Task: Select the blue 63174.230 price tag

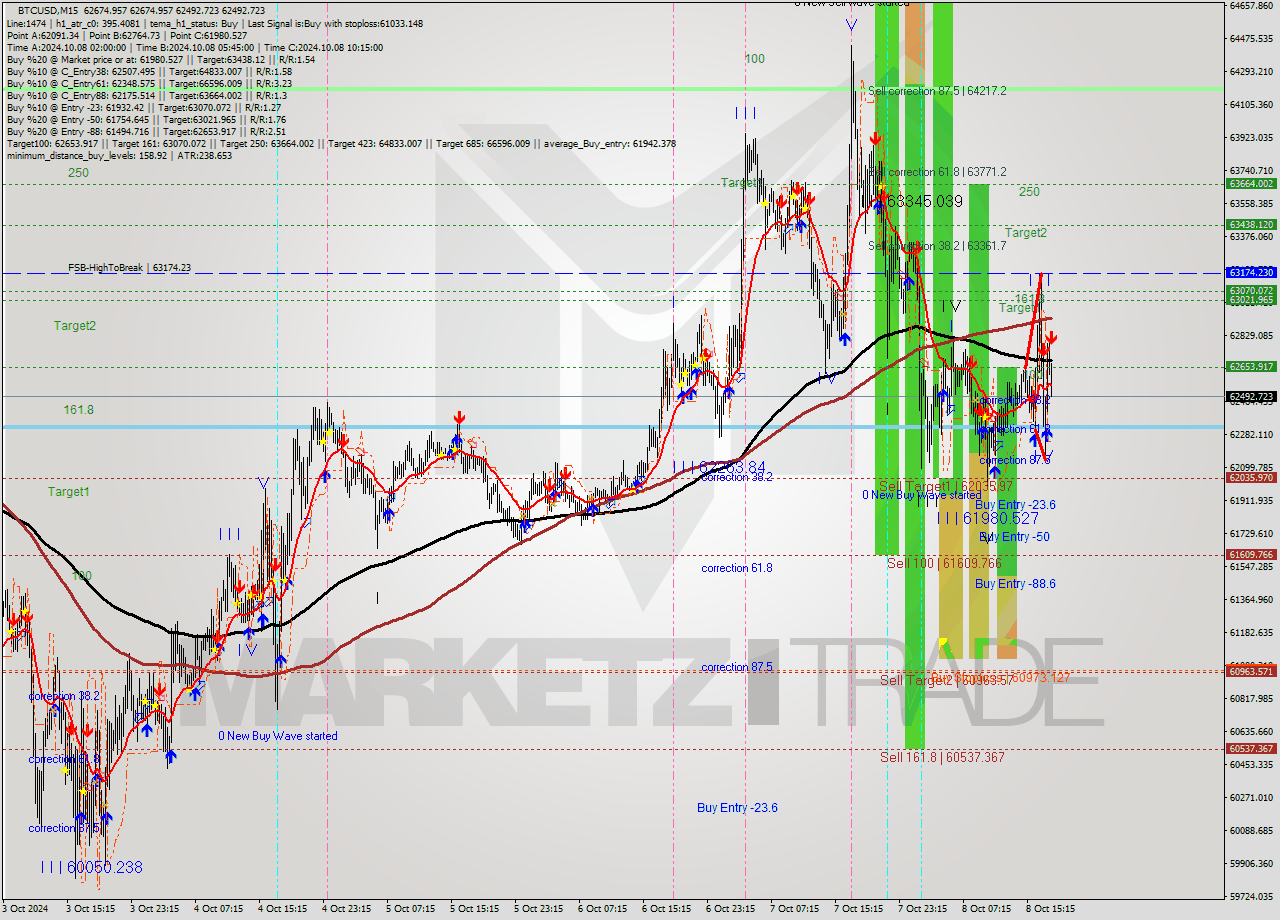Action: [x=1251, y=273]
